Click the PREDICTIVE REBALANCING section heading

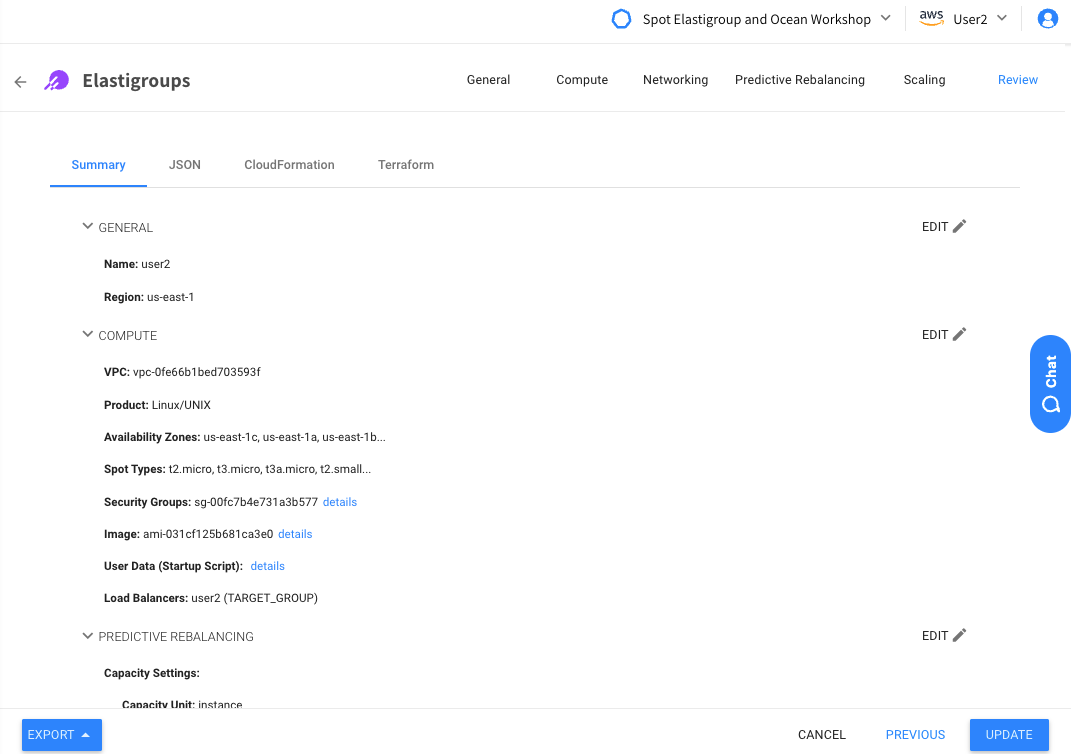[176, 637]
